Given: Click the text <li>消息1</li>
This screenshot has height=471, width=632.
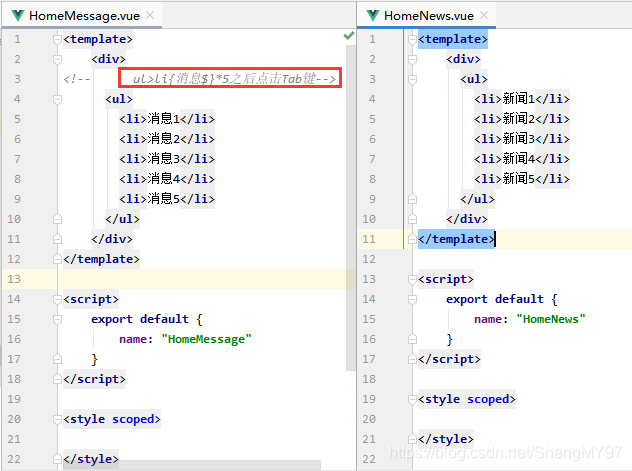Looking at the screenshot, I should (167, 119).
